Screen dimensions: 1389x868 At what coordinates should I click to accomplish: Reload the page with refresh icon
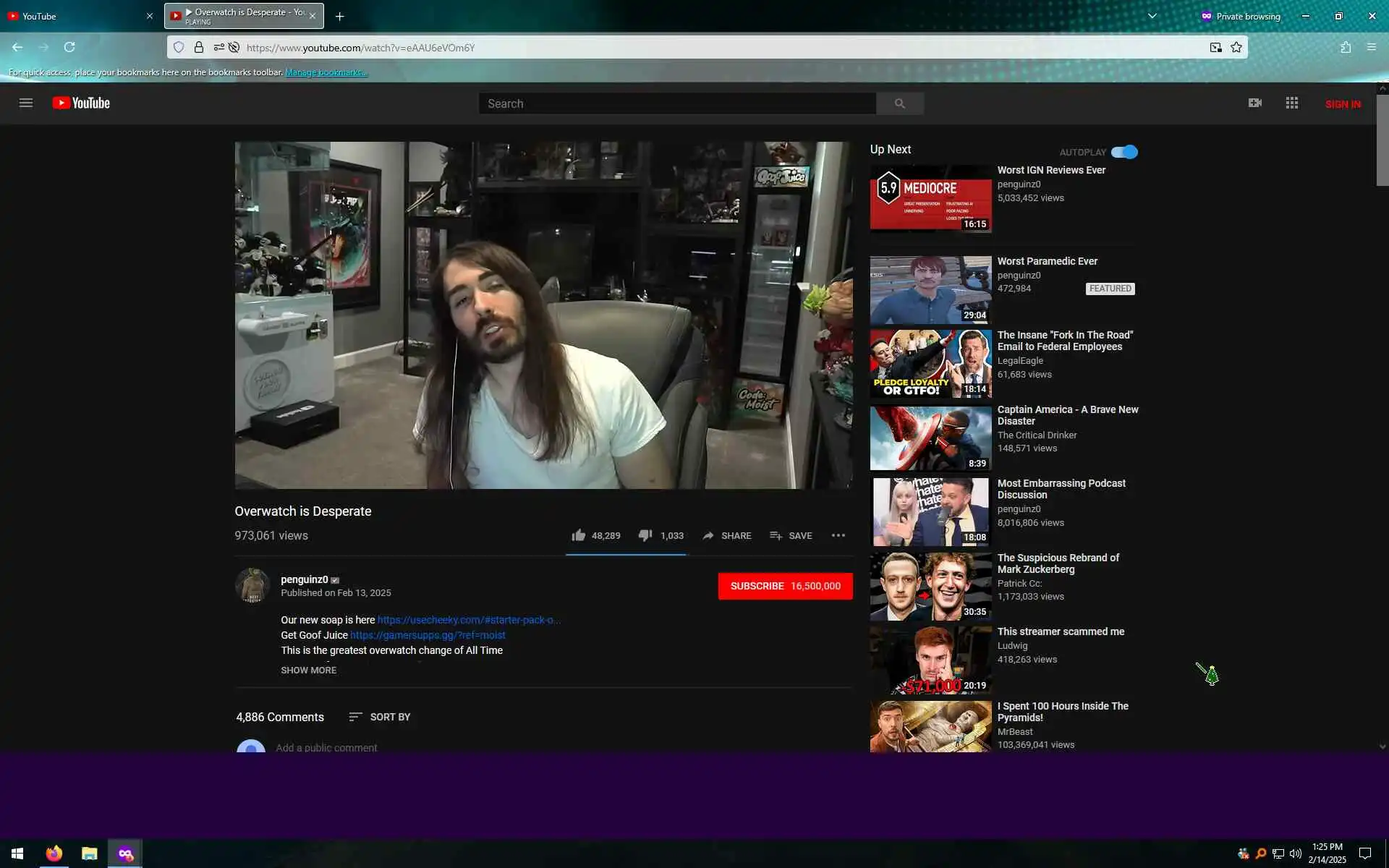coord(69,48)
